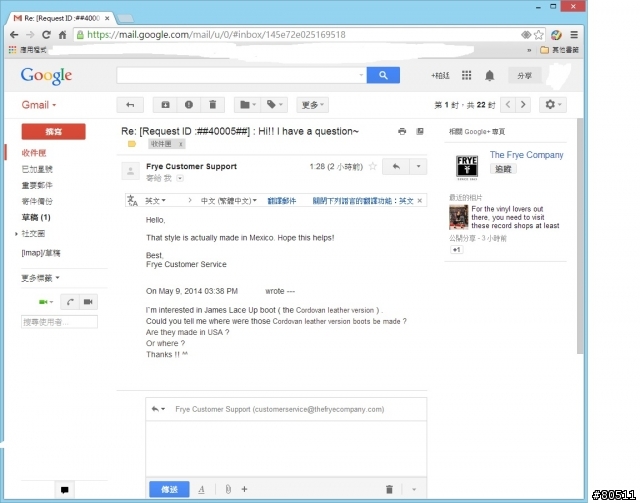Open the More actions dropdown
Screen dimensions: 640x503
click(x=313, y=105)
